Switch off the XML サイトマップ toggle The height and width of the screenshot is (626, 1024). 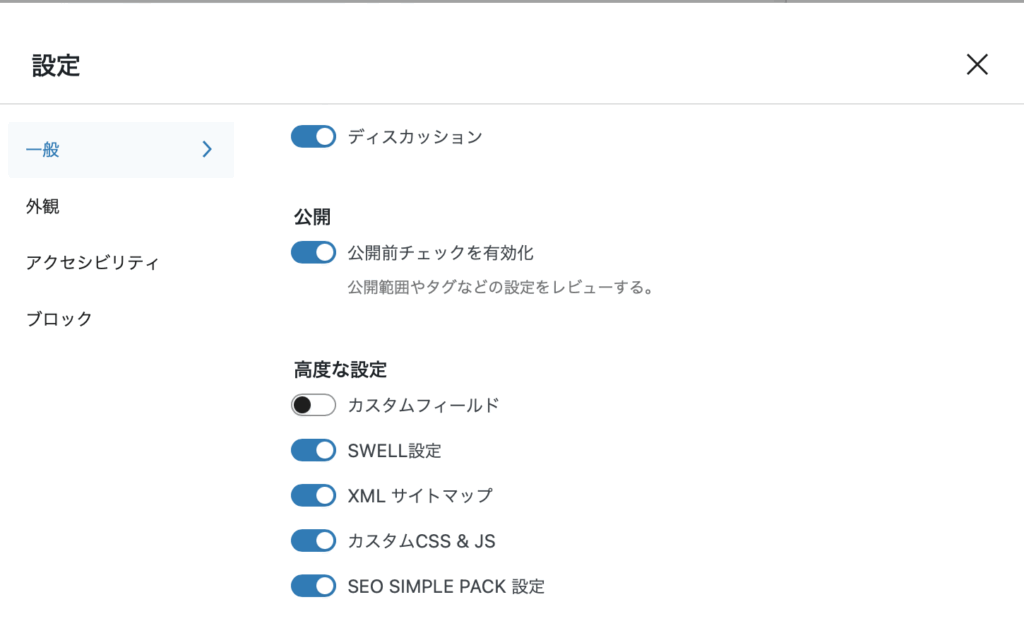click(313, 495)
